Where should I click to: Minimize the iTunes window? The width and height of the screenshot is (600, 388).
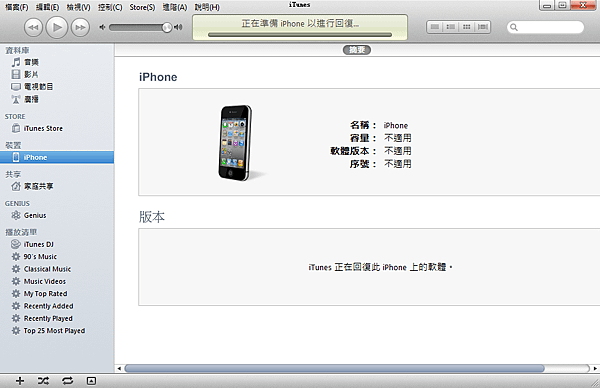547,5
